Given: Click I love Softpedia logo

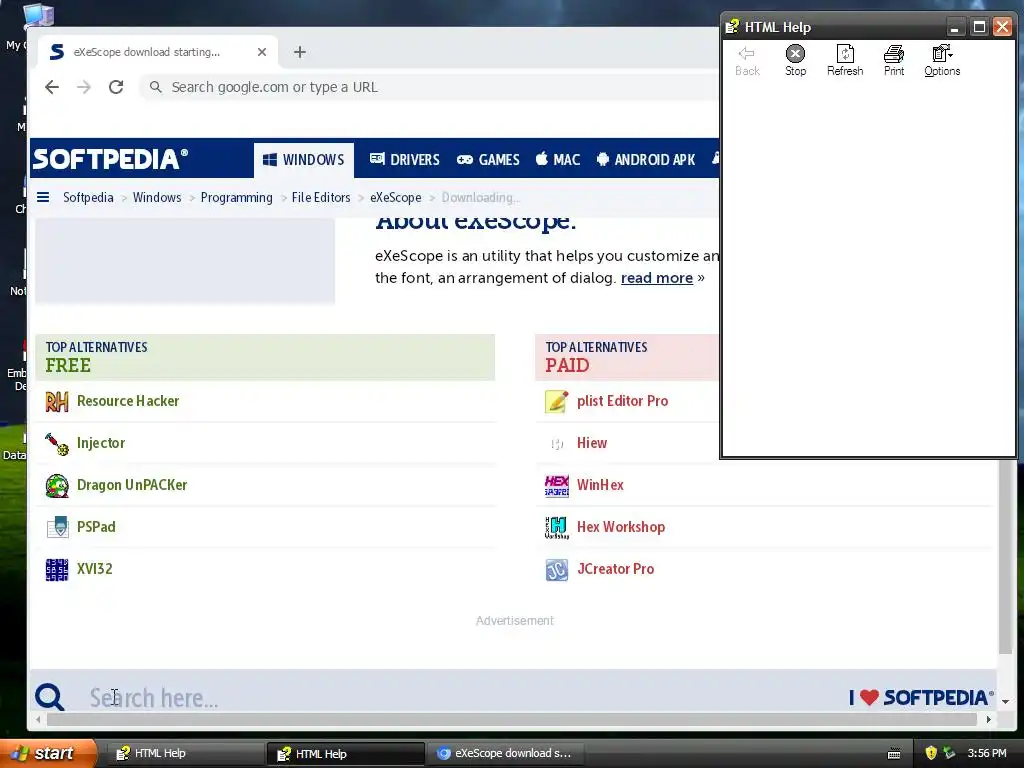Looking at the screenshot, I should 921,697.
